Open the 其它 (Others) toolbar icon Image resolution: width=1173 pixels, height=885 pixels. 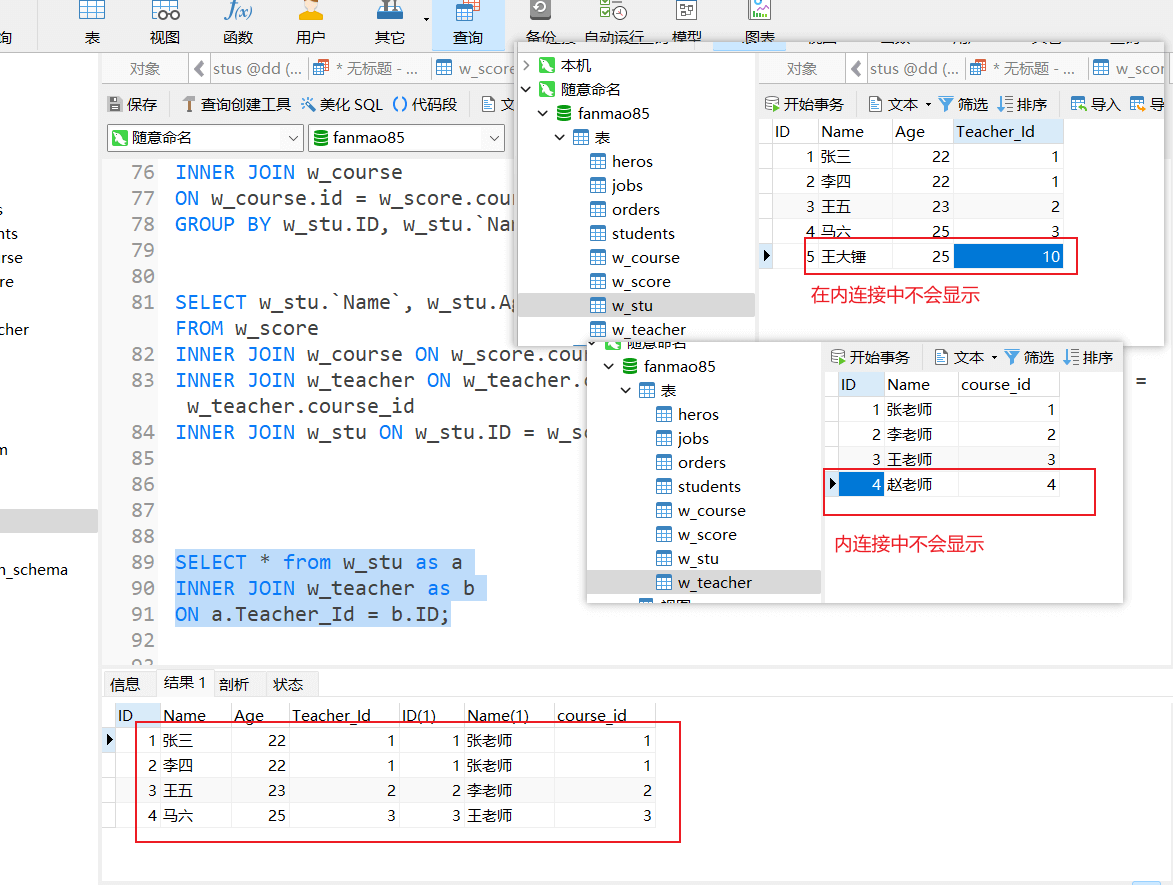389,22
